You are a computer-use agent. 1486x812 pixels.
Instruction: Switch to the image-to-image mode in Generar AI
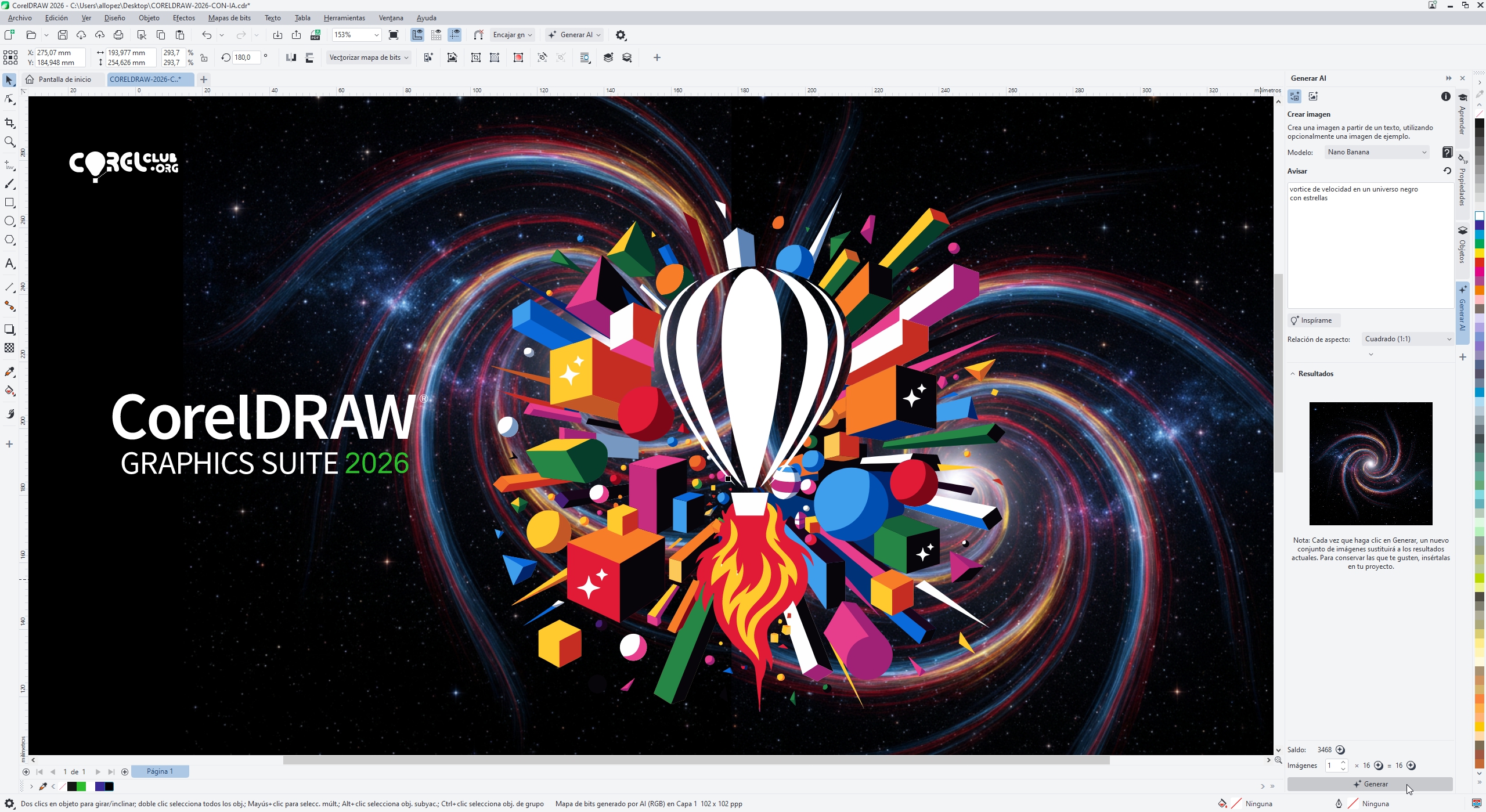(1314, 96)
